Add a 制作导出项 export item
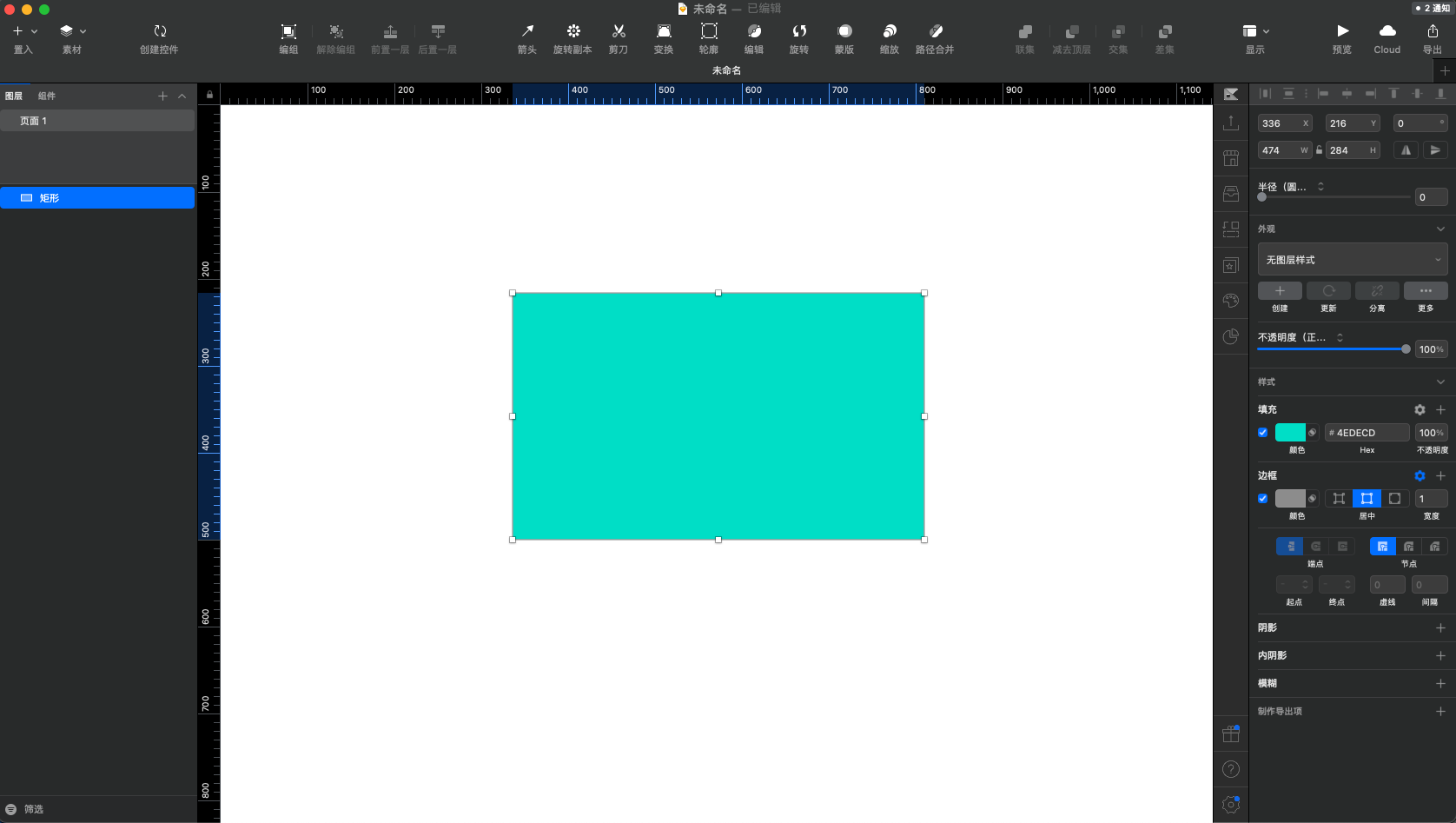This screenshot has height=823, width=1456. (1440, 711)
